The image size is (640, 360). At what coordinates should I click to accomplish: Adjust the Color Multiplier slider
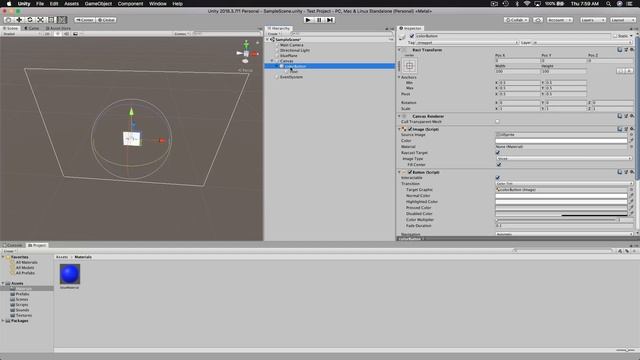tap(556, 220)
